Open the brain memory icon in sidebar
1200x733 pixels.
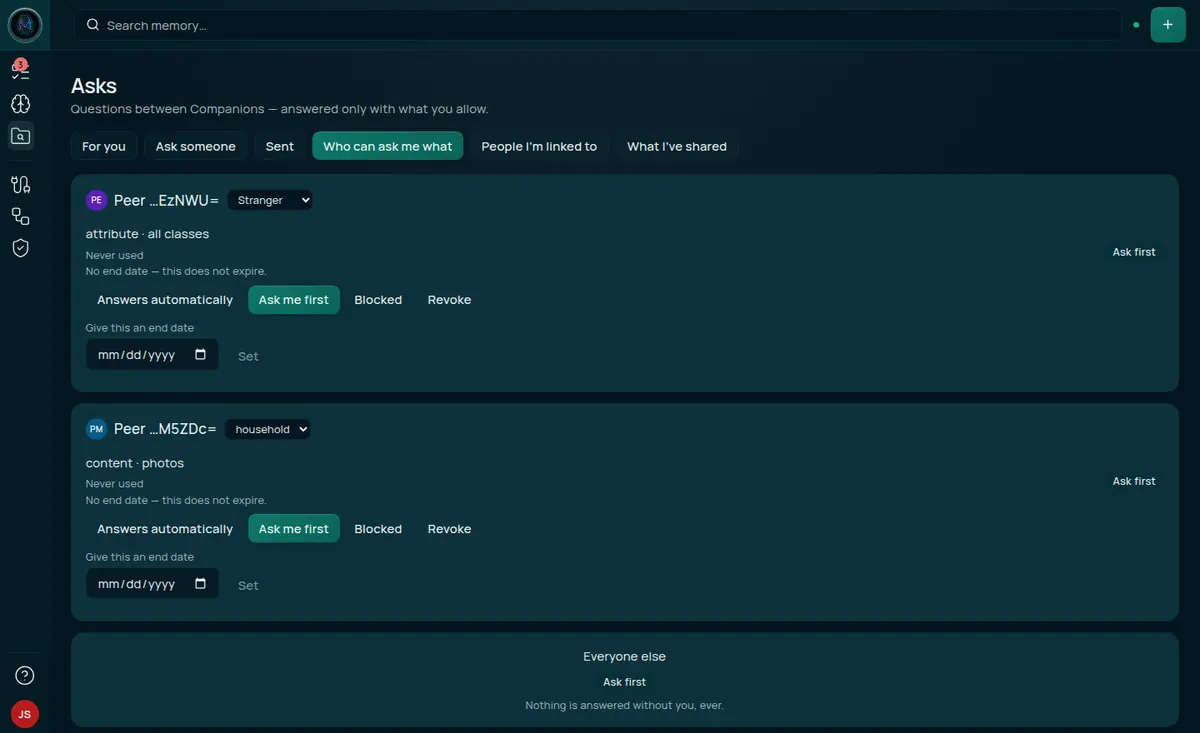coord(20,104)
